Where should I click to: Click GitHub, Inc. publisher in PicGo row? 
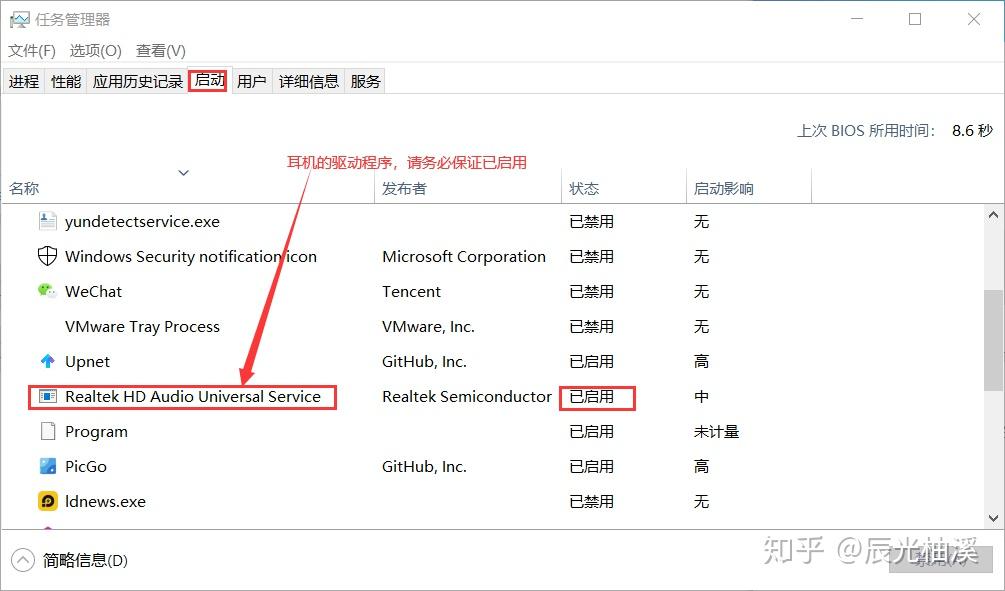tap(424, 467)
